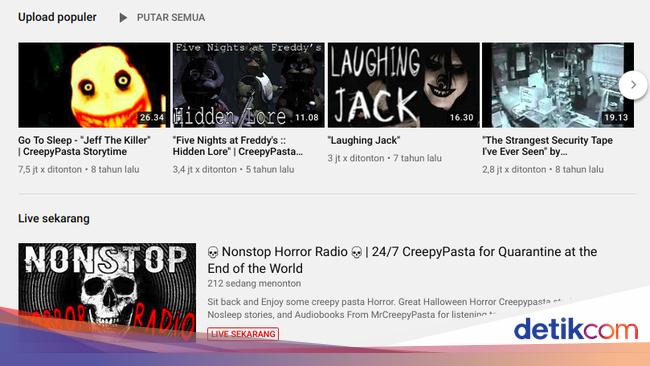The height and width of the screenshot is (366, 650).
Task: Open the Nonstop Horror Radio live thumbnail
Action: pyautogui.click(x=107, y=292)
